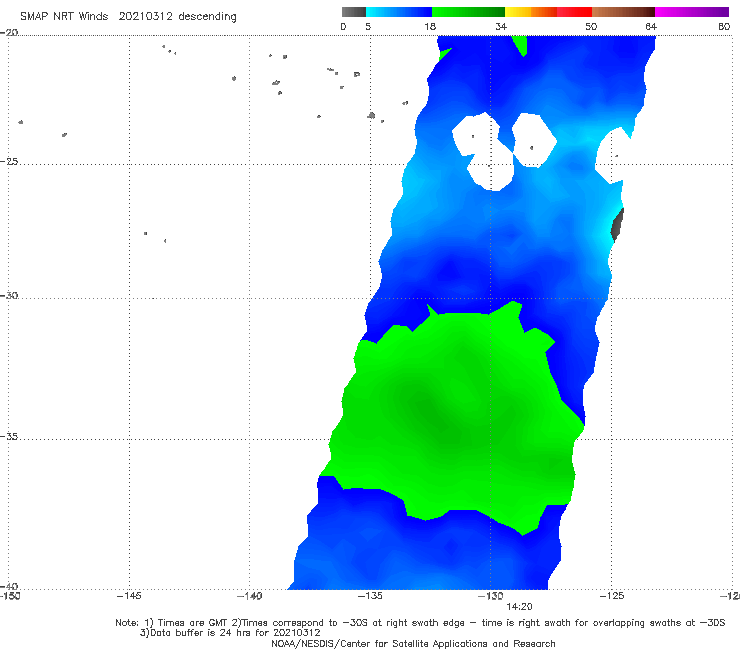
Task: Click the large green wind region in the swath
Action: tap(453, 420)
